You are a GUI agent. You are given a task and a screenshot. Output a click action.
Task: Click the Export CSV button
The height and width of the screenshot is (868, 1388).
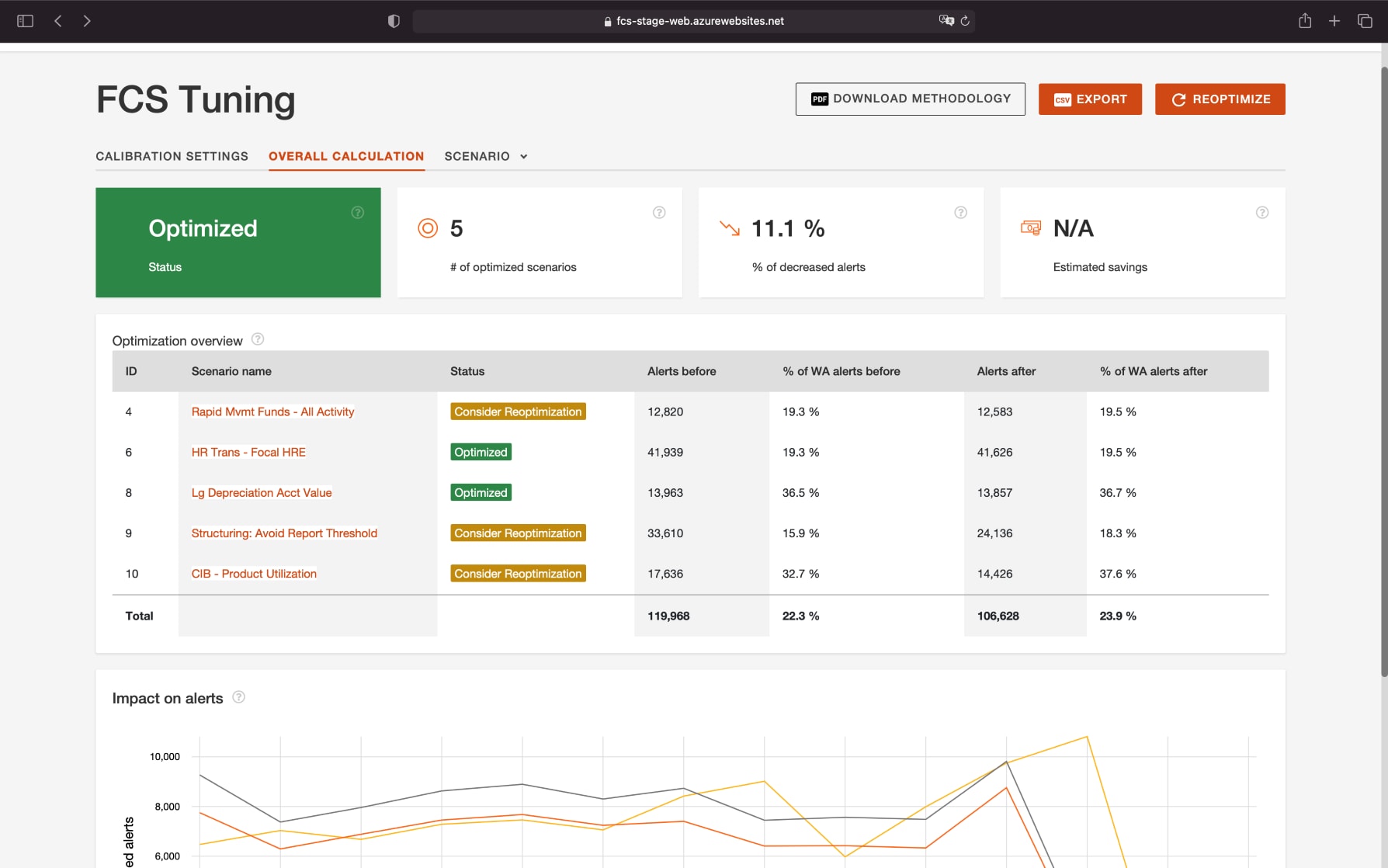(x=1090, y=99)
